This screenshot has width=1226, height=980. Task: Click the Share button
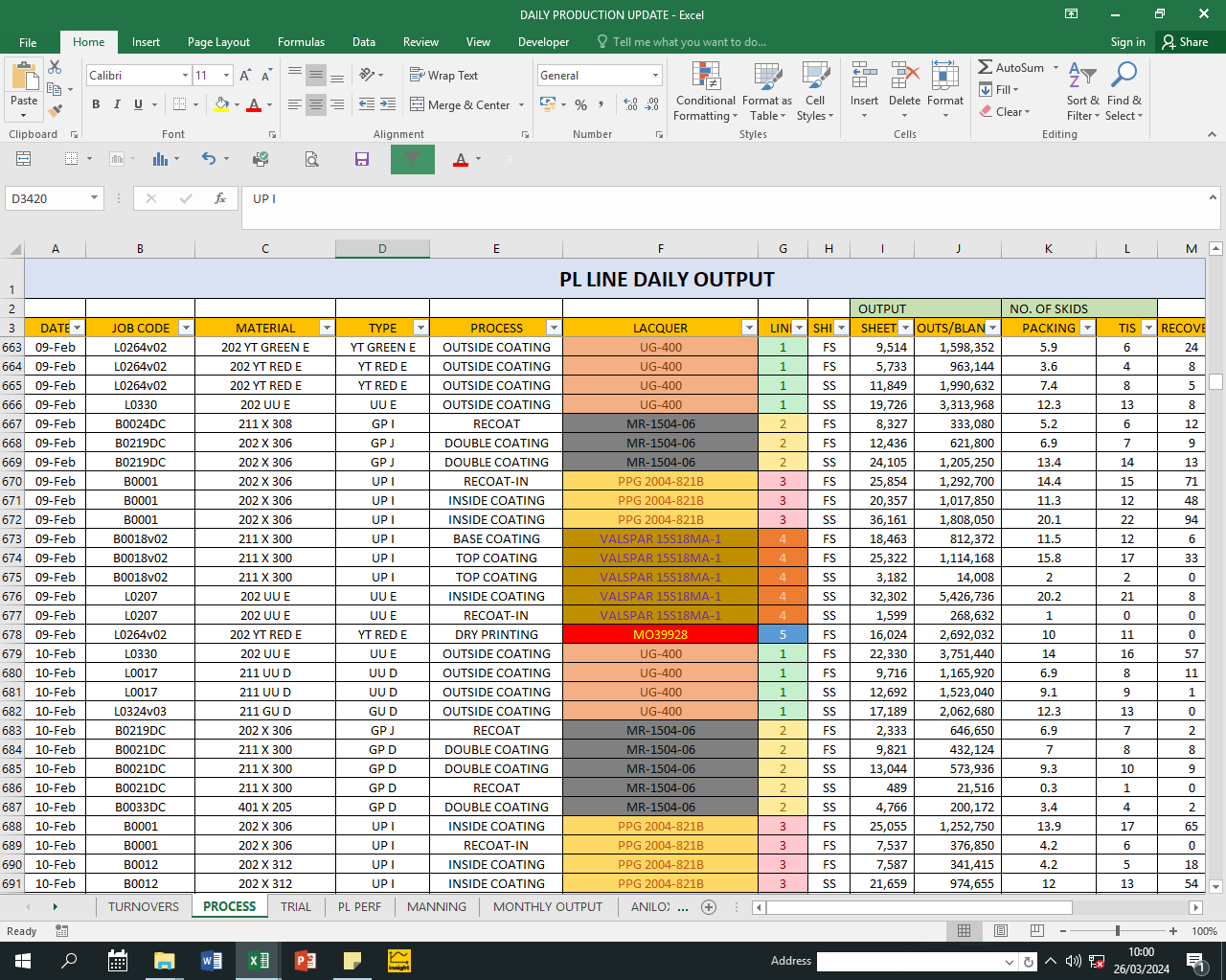[x=1184, y=42]
